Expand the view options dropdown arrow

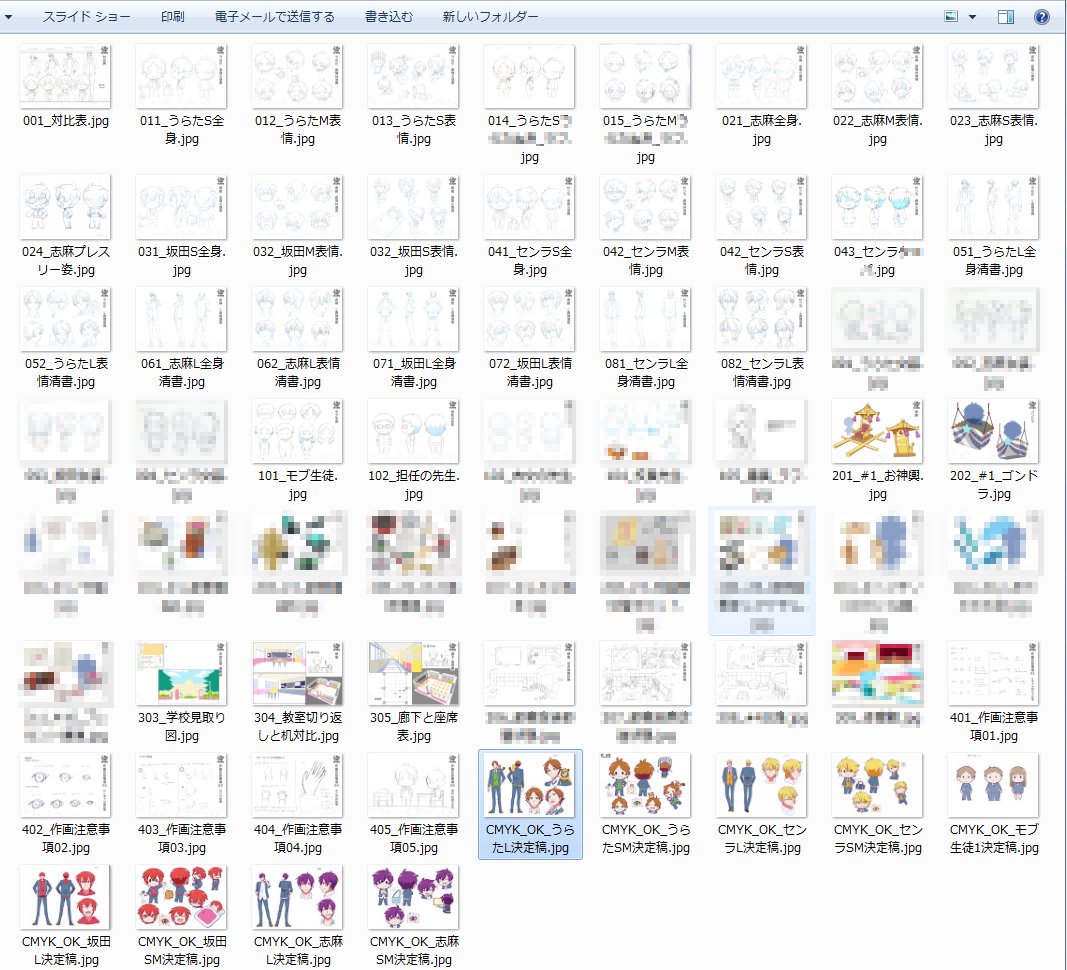[972, 17]
